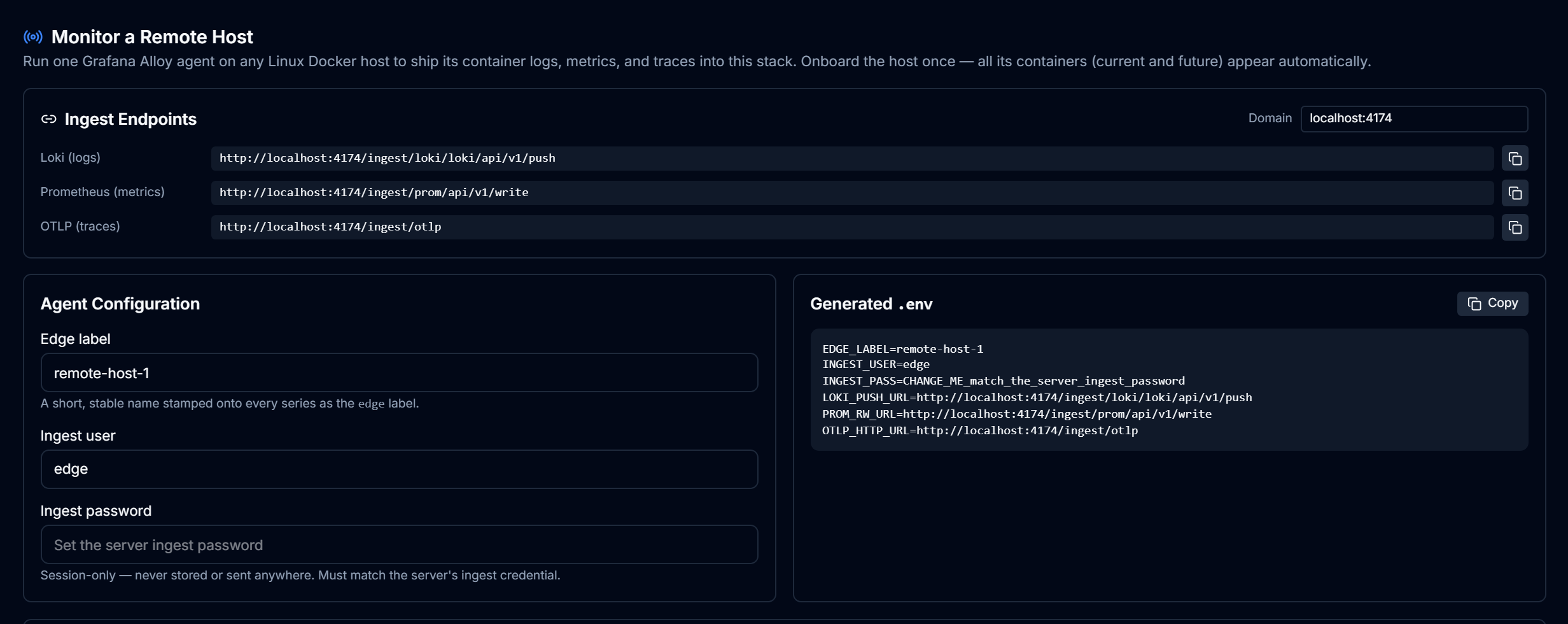Click the OTLP_HTTP_URL line in .env
Screen dimensions: 1568x624
tap(980, 430)
